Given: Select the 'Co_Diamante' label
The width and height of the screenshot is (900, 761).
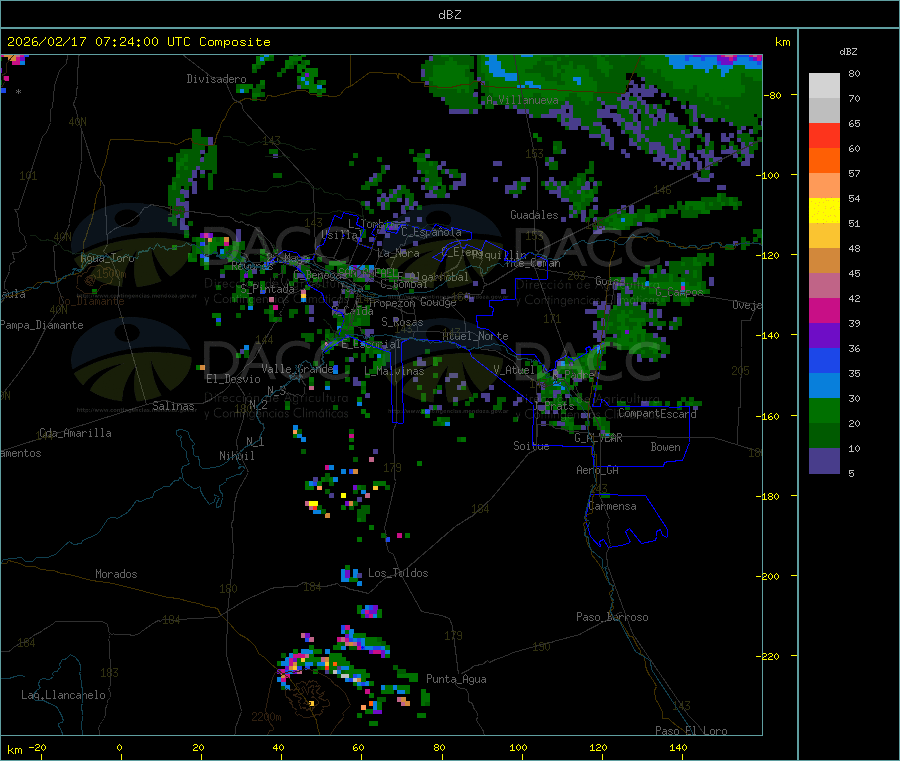Looking at the screenshot, I should coord(91,301).
